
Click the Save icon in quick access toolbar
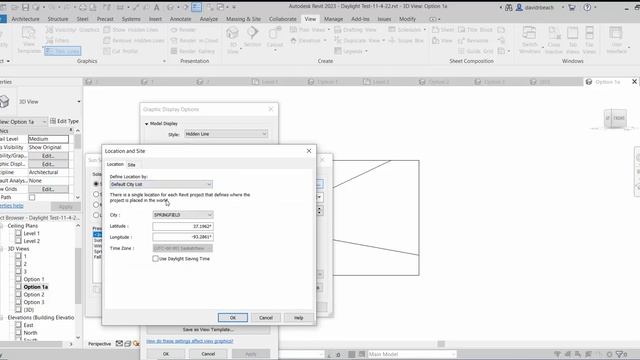pos(25,7)
